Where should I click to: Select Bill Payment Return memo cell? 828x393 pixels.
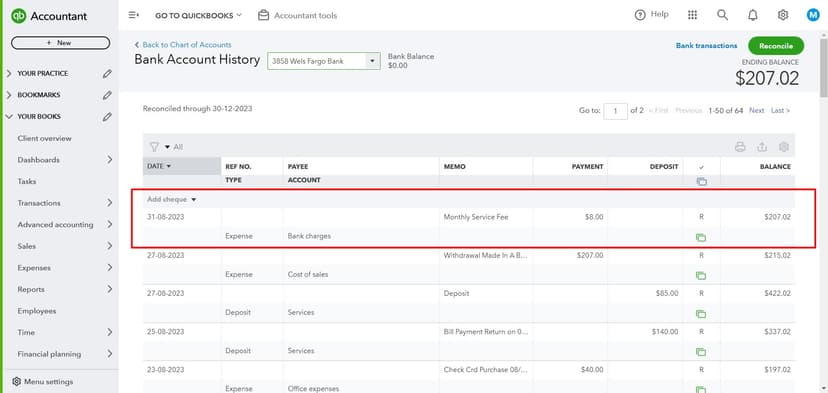click(486, 332)
